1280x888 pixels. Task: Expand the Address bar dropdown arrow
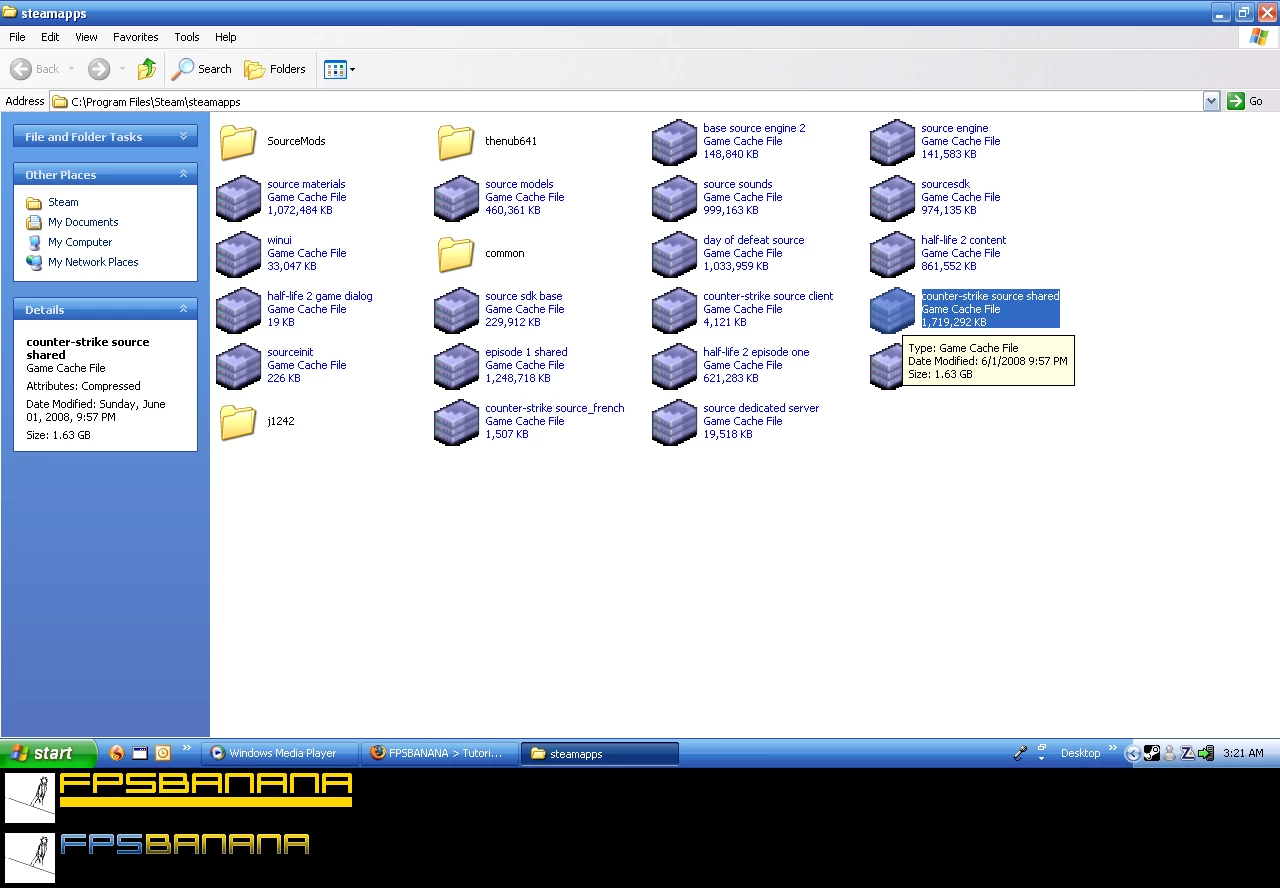click(1211, 101)
